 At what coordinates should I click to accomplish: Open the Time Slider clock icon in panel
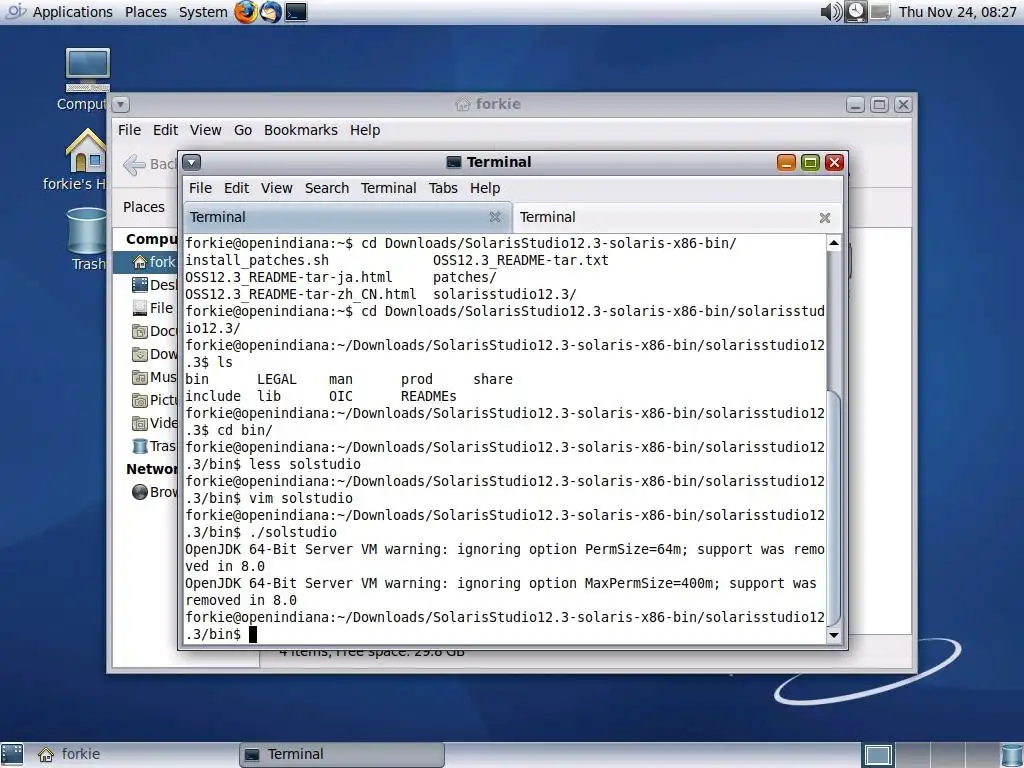point(856,12)
